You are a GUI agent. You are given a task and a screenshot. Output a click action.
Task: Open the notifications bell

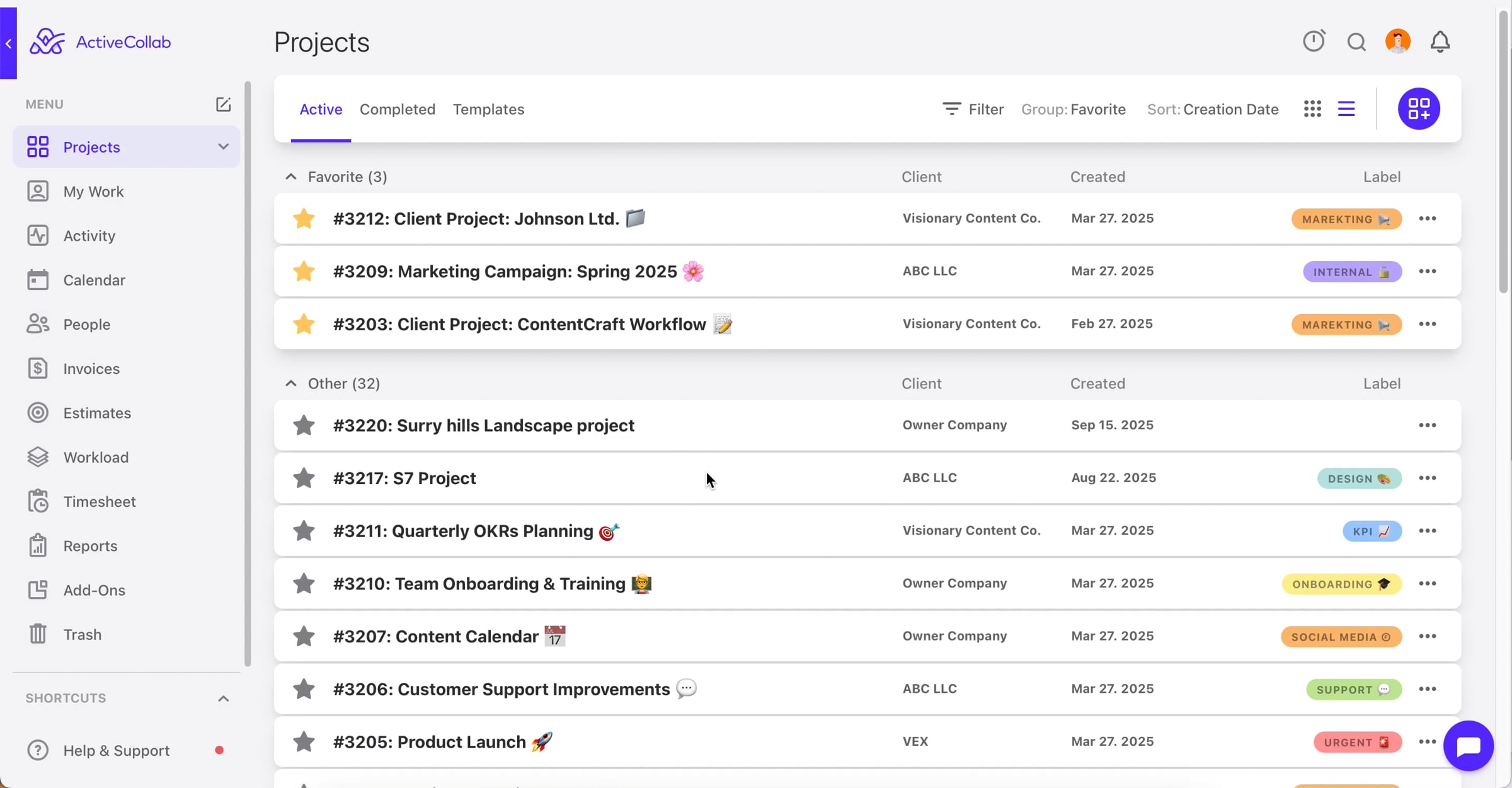[1440, 42]
